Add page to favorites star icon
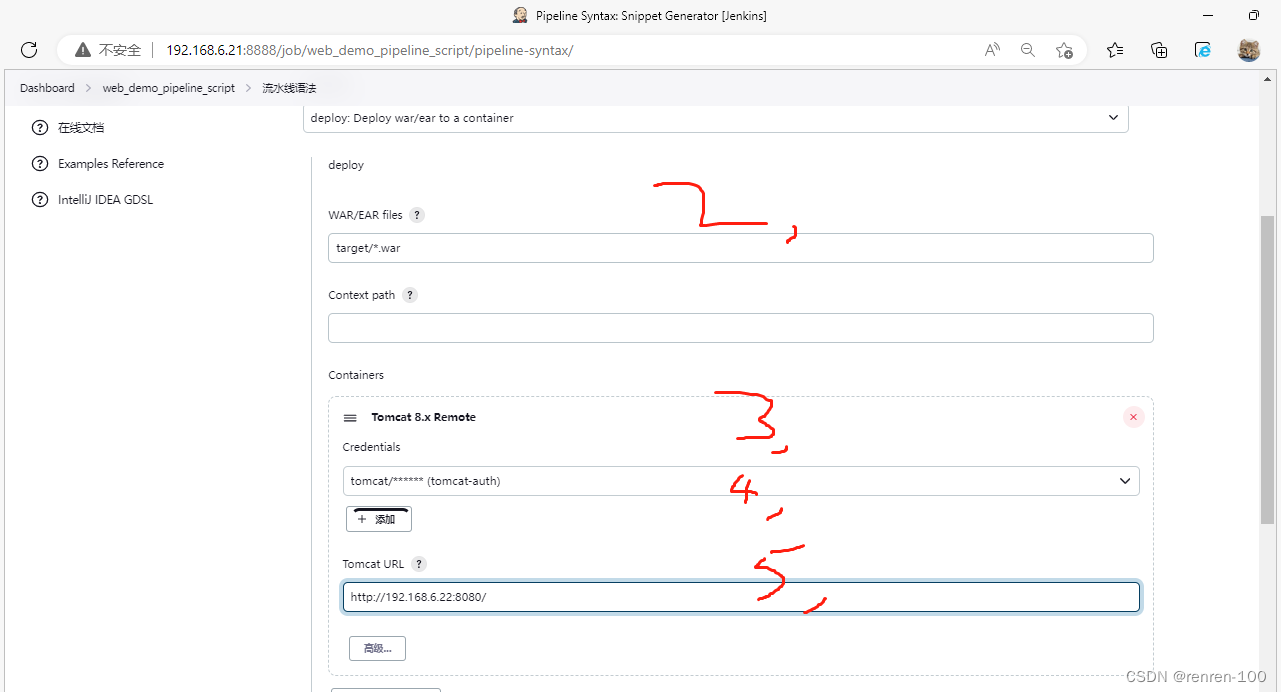 [x=1064, y=50]
